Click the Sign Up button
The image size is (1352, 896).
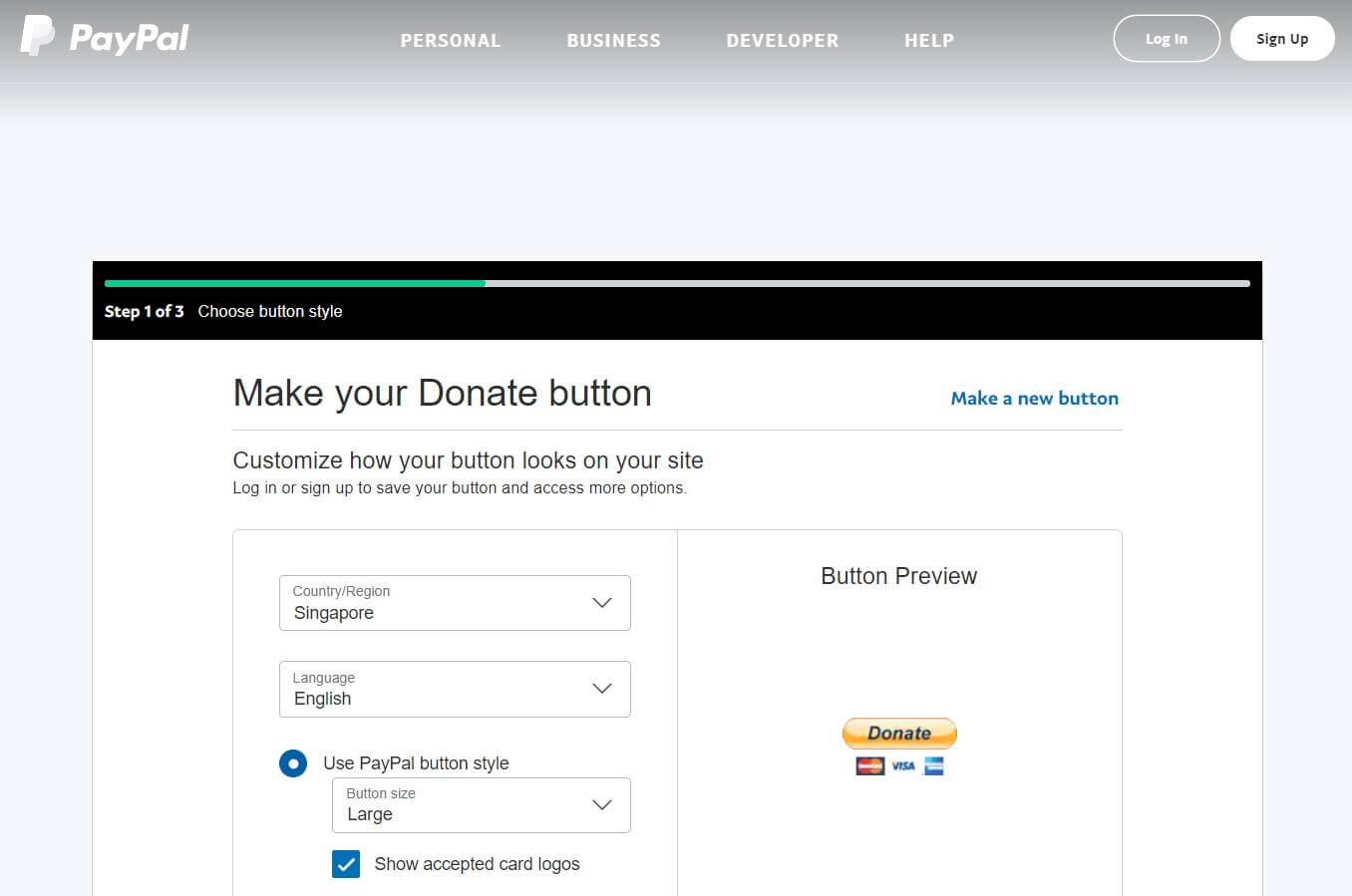point(1282,39)
